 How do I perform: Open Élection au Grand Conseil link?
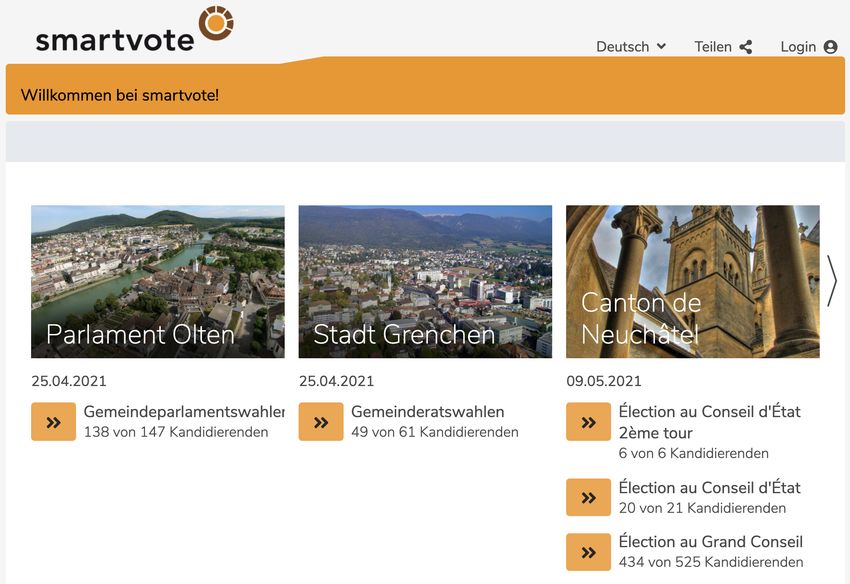(x=710, y=542)
